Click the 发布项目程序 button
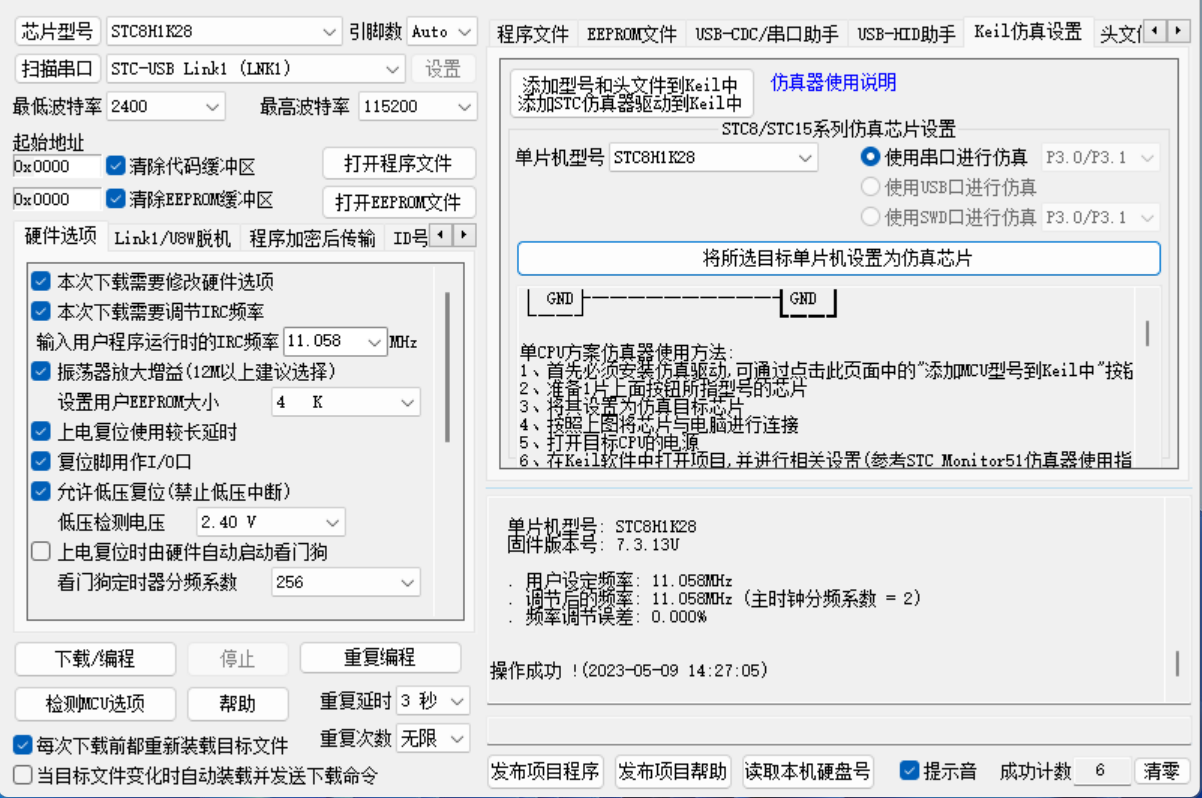The image size is (1202, 798). [545, 771]
